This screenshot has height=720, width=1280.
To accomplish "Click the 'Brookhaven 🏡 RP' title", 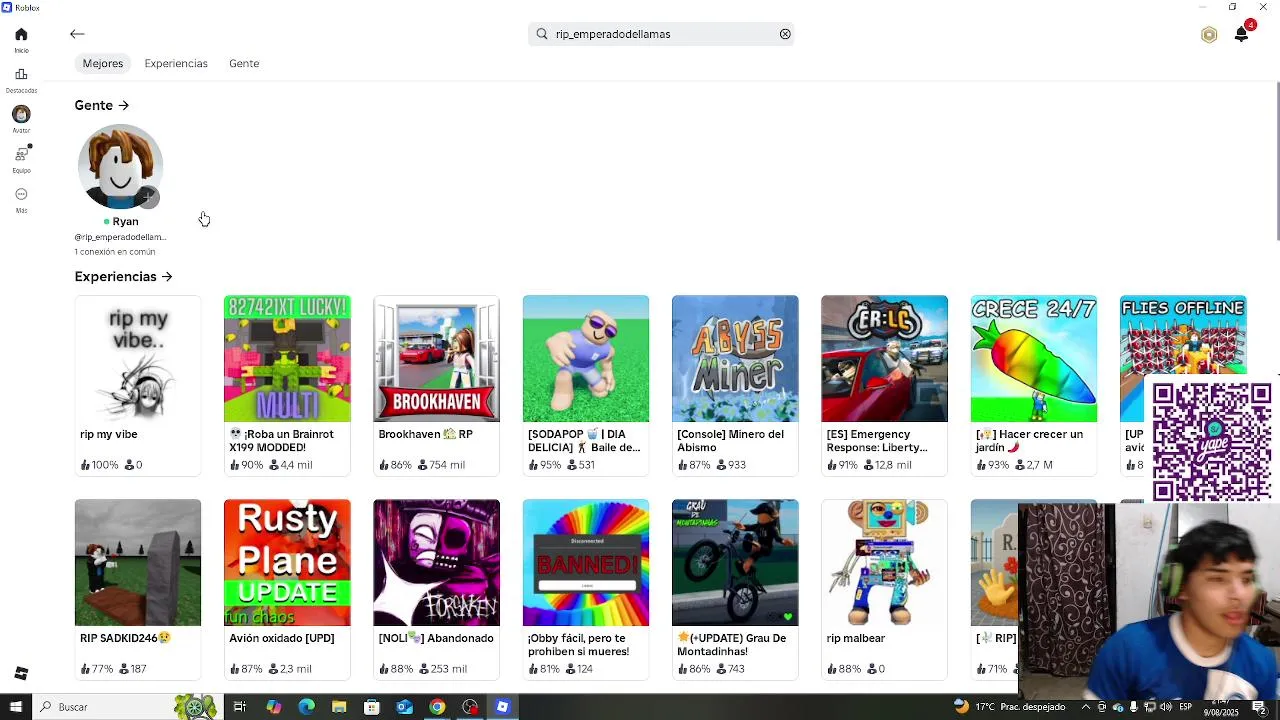I will click(x=425, y=434).
